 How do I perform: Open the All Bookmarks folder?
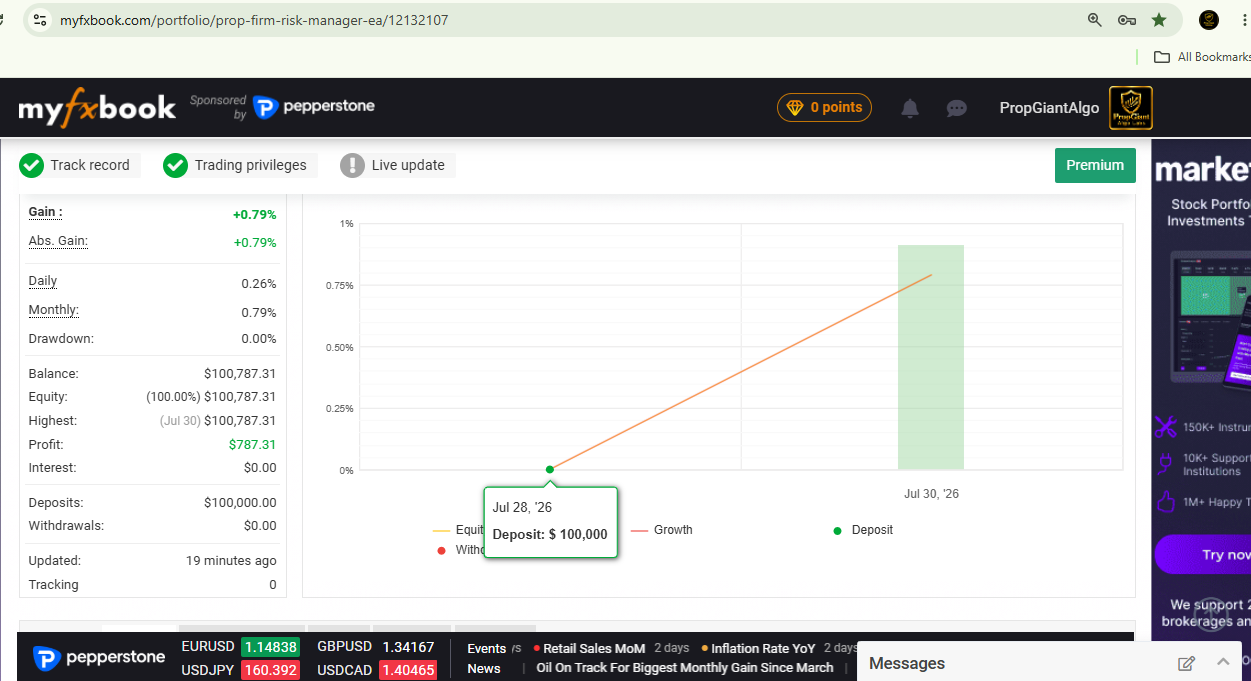1202,57
